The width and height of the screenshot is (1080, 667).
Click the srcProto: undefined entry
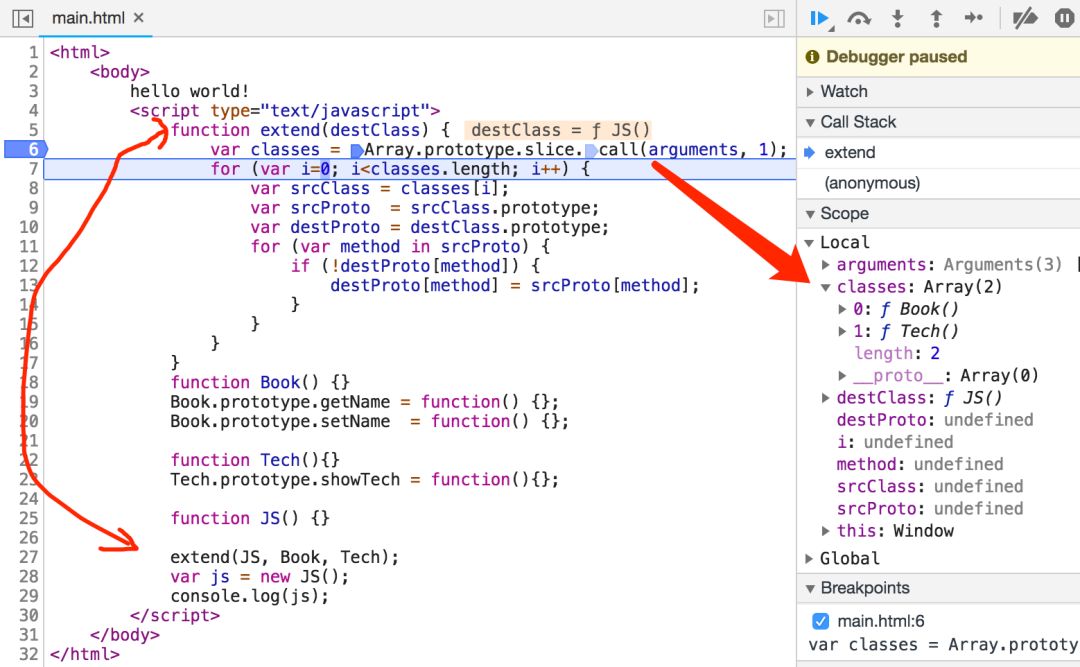tap(929, 508)
